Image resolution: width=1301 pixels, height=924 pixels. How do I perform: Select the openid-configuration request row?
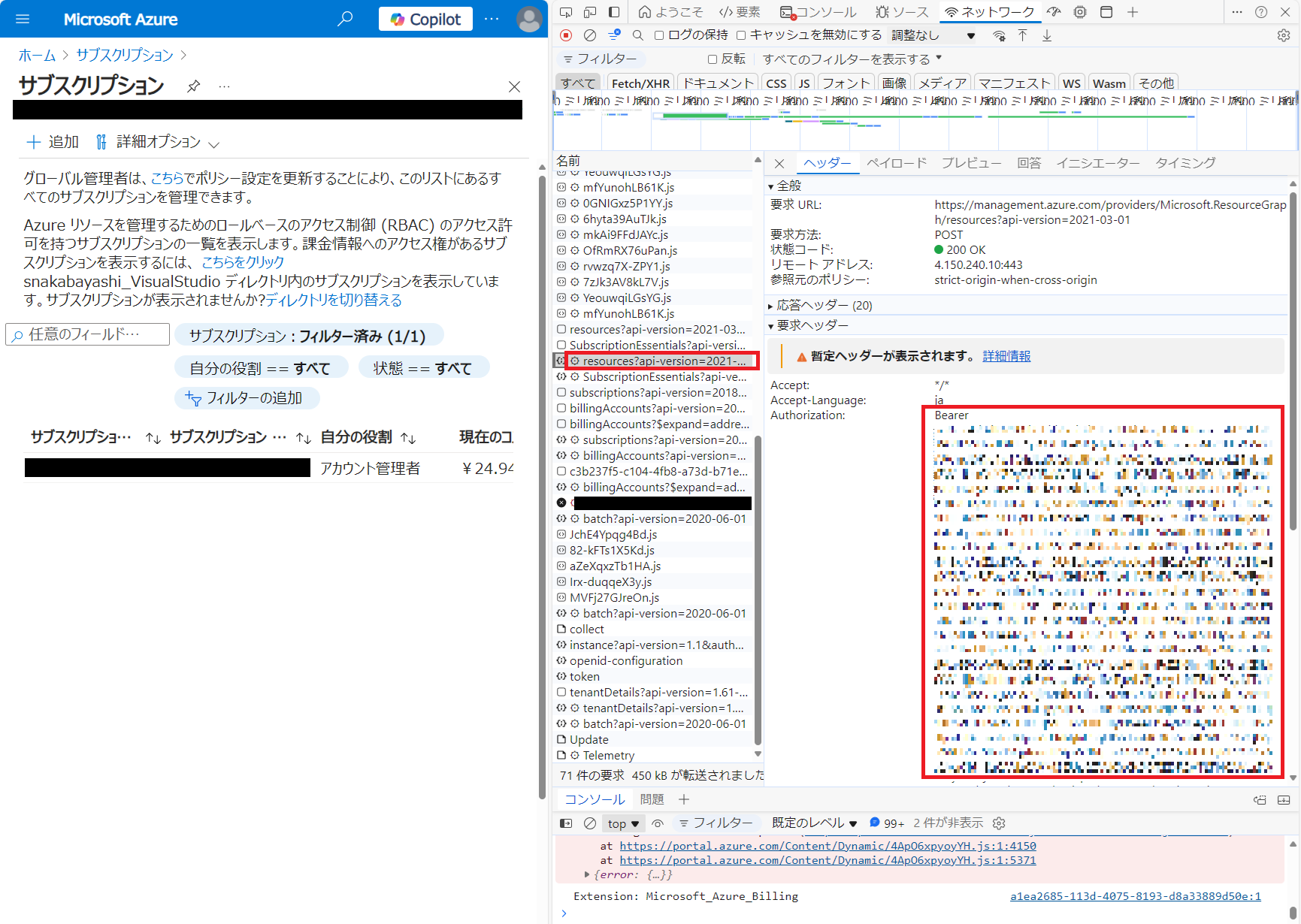pos(653,661)
